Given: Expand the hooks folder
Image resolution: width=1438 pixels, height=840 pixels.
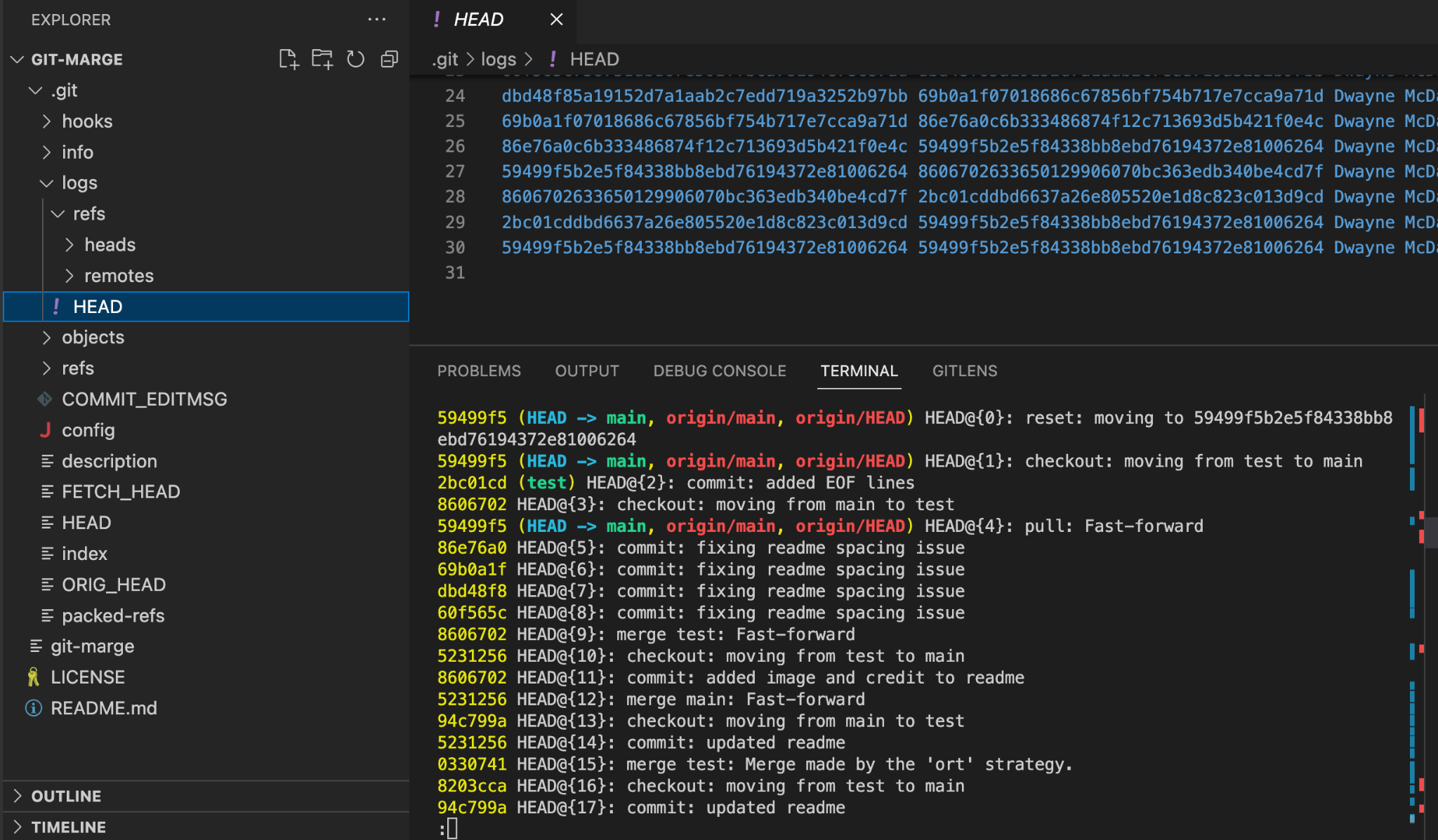Looking at the screenshot, I should [x=86, y=121].
